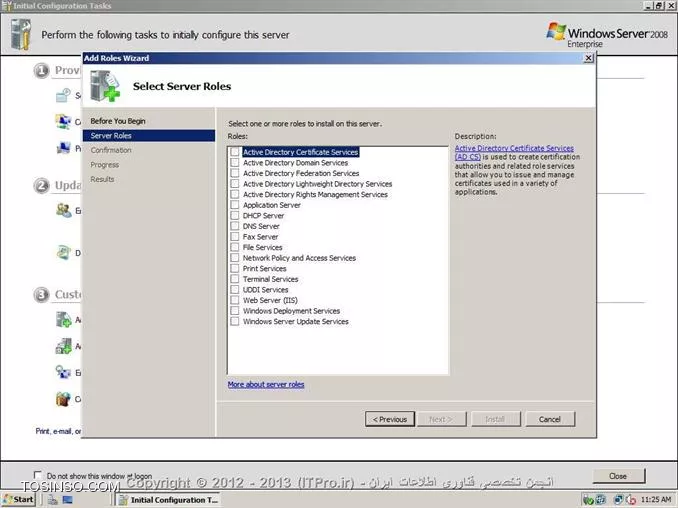This screenshot has height=508, width=678.
Task: Enable the Print Services checkbox
Action: coord(234,268)
